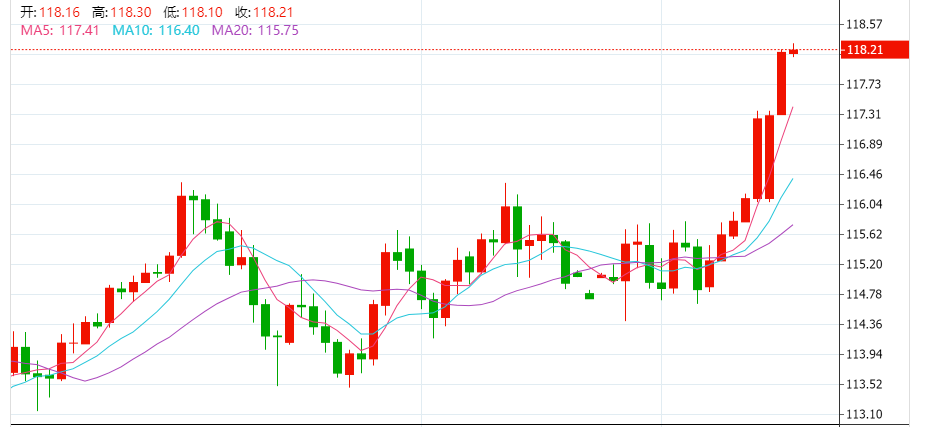Click the 113.94 price axis label

pyautogui.click(x=865, y=354)
